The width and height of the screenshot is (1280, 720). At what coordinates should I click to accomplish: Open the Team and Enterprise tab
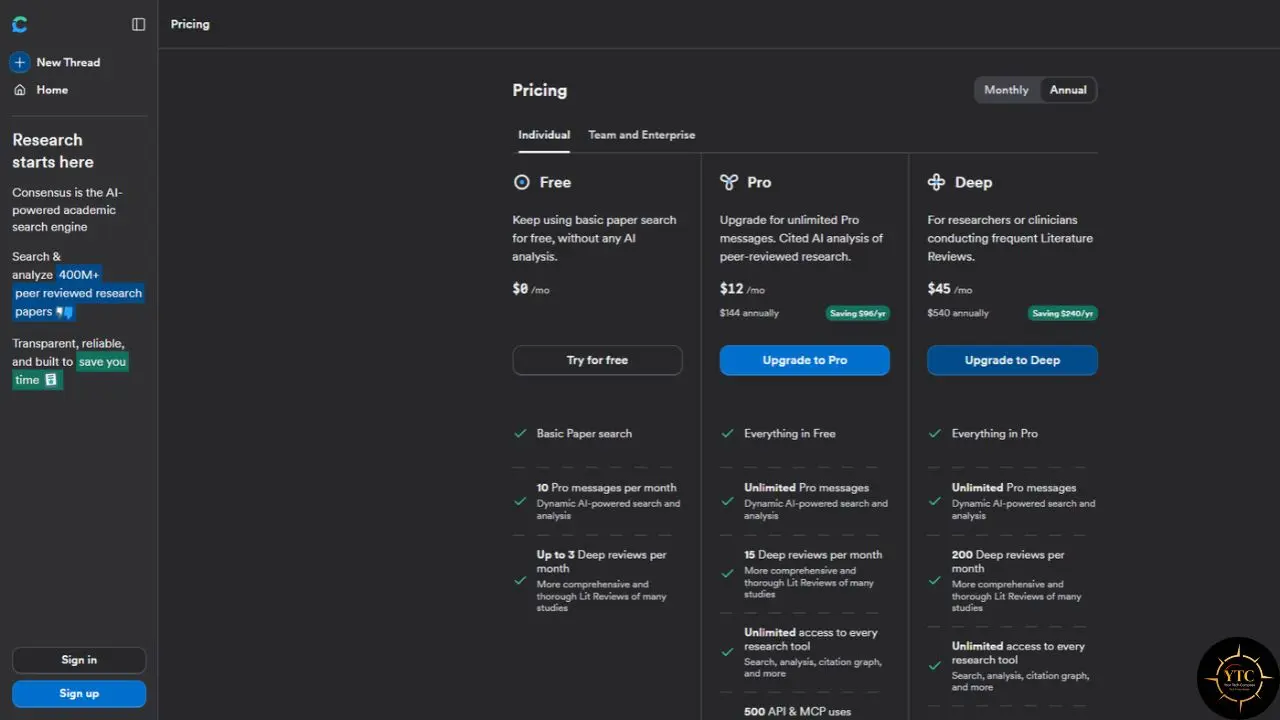(x=642, y=135)
